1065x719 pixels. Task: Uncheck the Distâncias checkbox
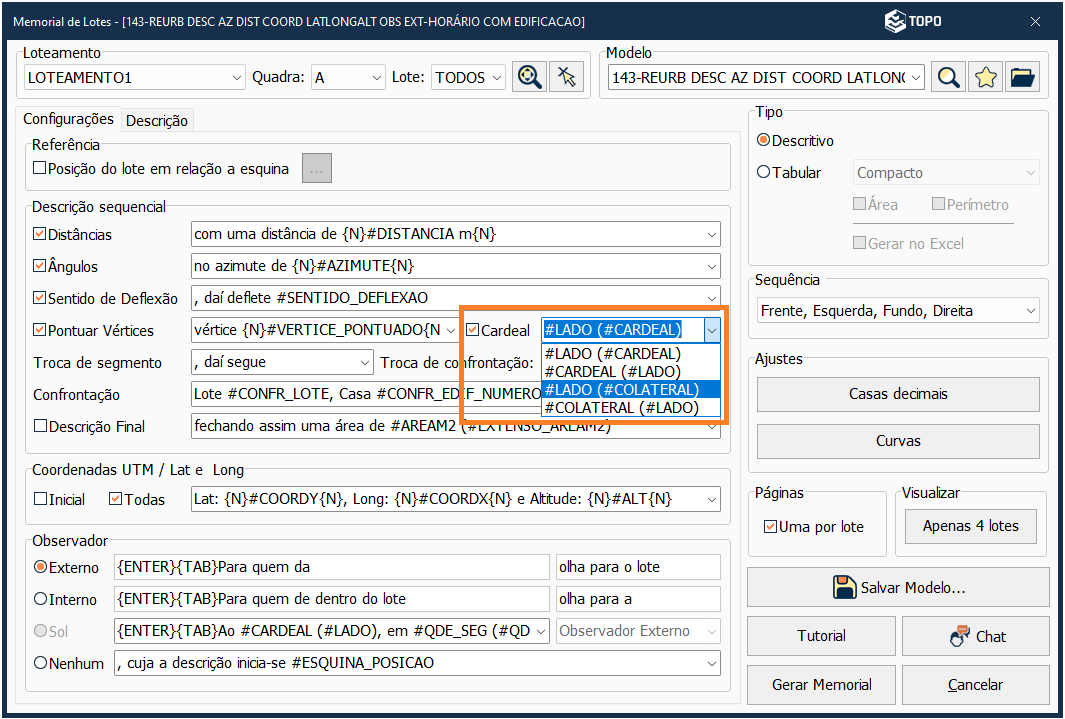40,234
